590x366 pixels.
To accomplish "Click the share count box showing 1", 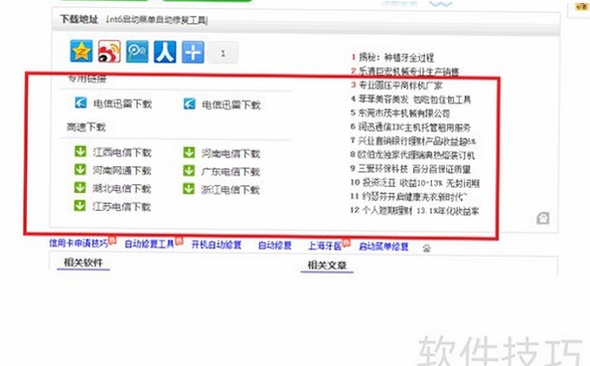I will [x=223, y=53].
